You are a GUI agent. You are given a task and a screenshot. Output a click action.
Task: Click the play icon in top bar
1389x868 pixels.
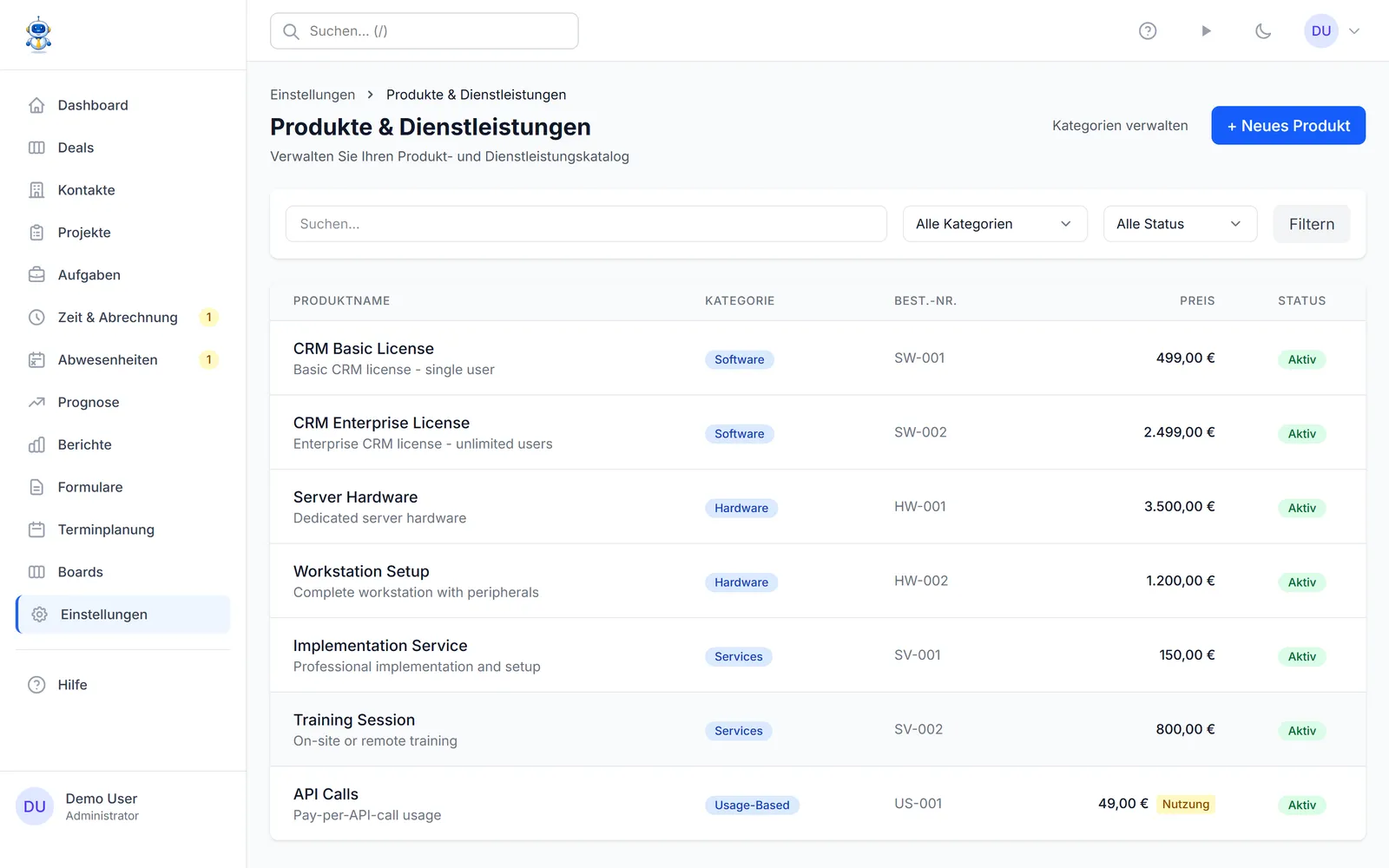(1206, 31)
